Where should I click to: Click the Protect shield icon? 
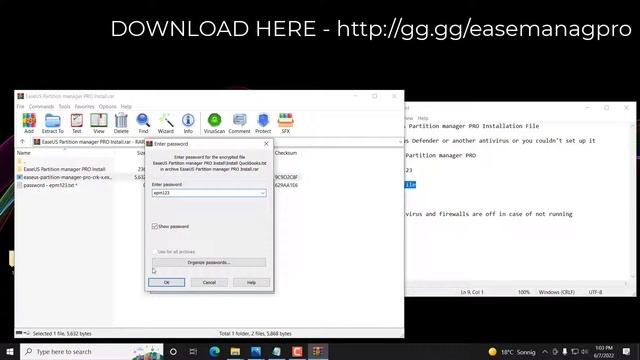click(x=263, y=123)
